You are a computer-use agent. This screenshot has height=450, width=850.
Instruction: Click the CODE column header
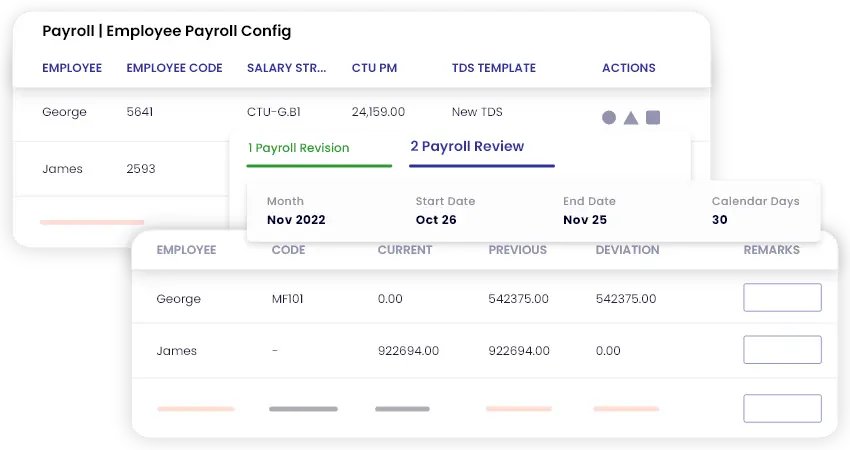(x=288, y=250)
